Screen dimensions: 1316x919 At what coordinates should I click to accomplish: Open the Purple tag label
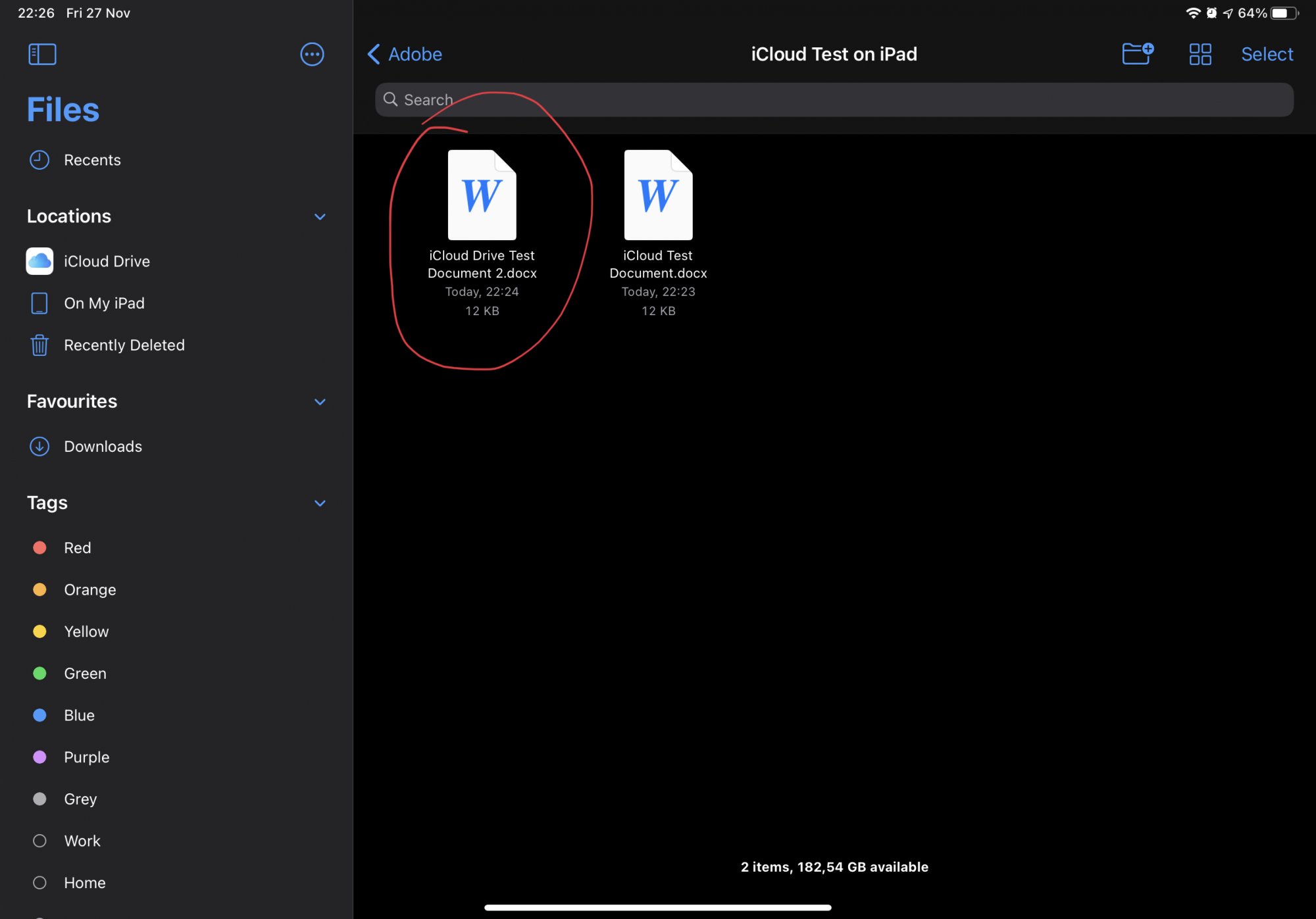tap(87, 757)
